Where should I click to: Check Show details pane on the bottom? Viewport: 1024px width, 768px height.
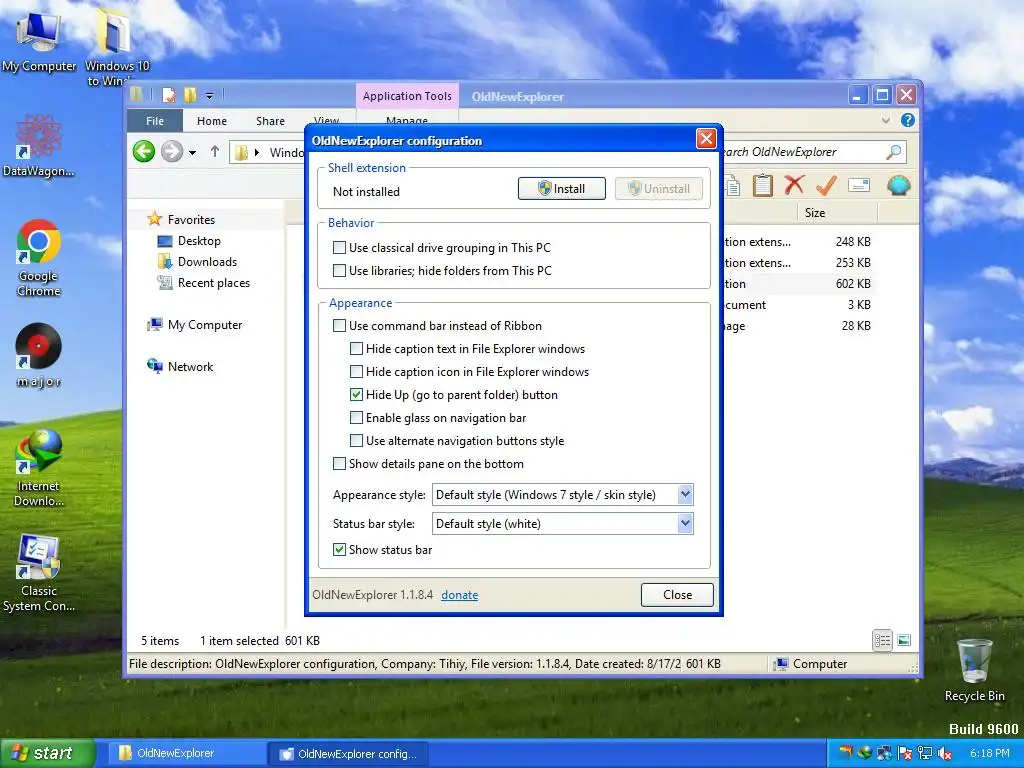tap(339, 464)
